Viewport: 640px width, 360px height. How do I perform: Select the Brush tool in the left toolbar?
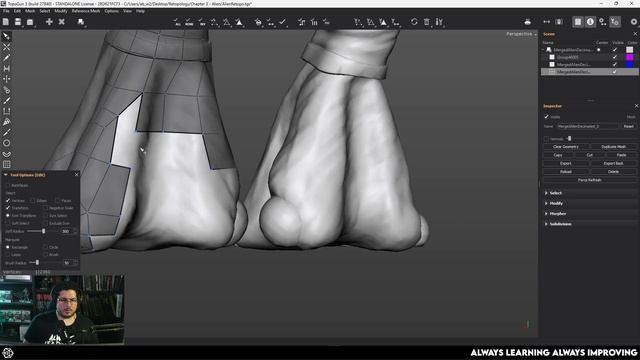coord(7,100)
